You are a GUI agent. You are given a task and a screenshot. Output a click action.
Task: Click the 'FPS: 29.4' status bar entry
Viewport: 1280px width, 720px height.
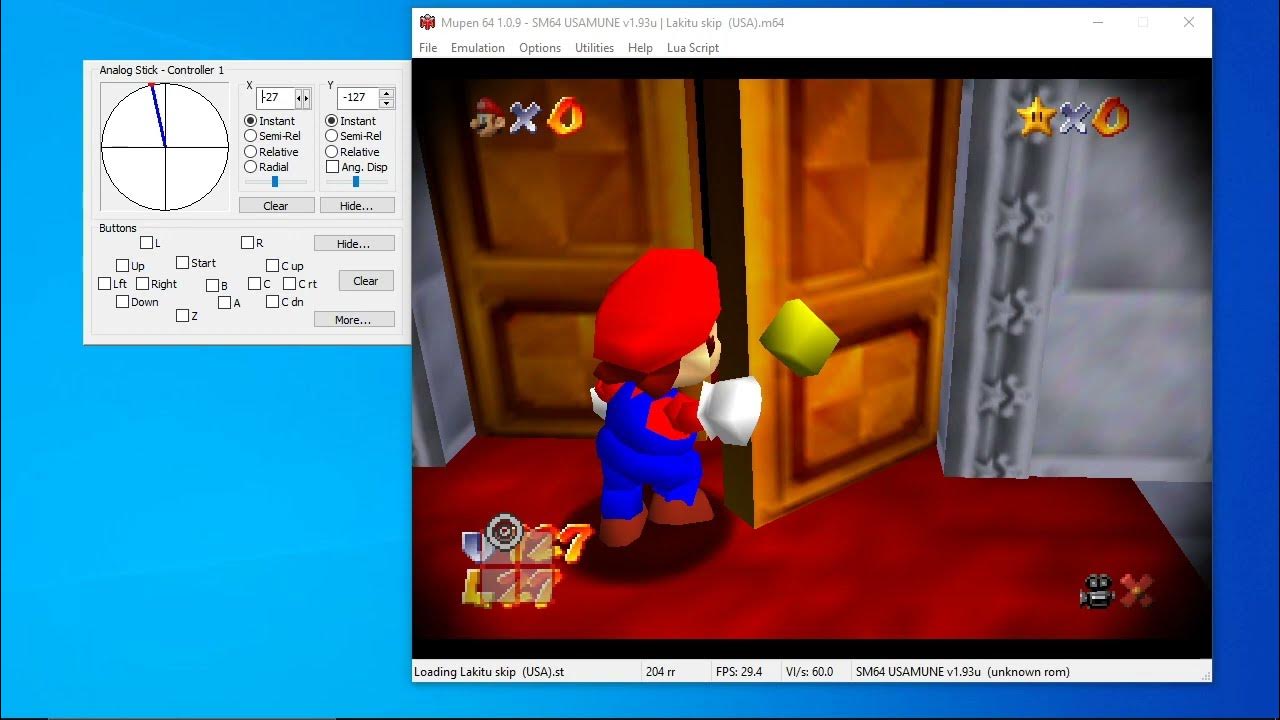(739, 672)
